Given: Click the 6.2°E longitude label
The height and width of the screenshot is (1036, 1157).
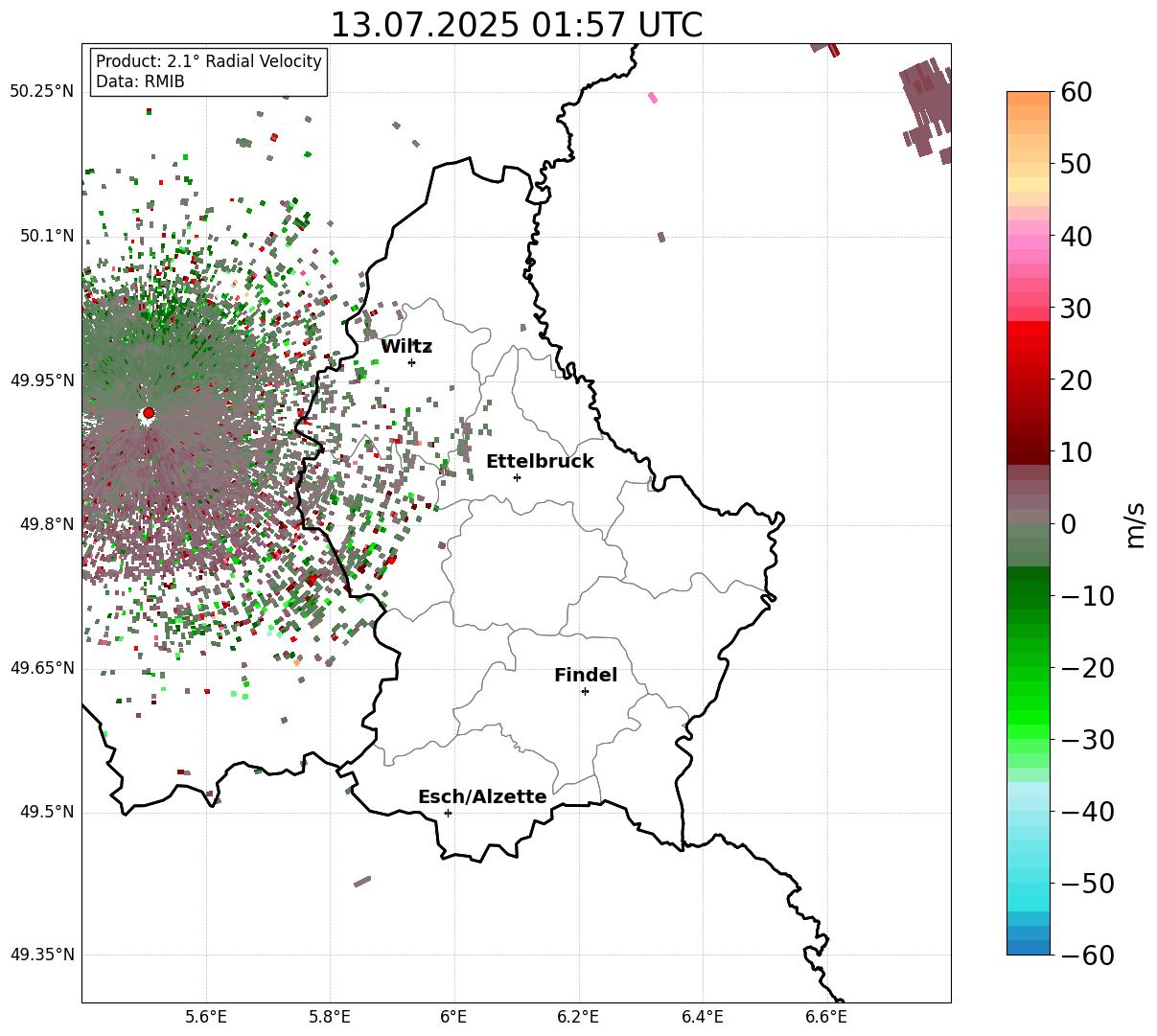Looking at the screenshot, I should point(578,1017).
